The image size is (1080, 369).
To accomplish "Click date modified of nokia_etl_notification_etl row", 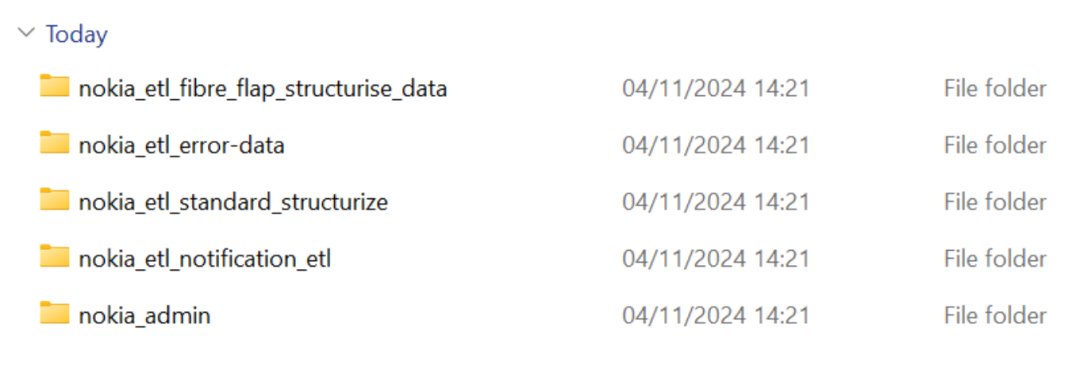I will pyautogui.click(x=716, y=259).
